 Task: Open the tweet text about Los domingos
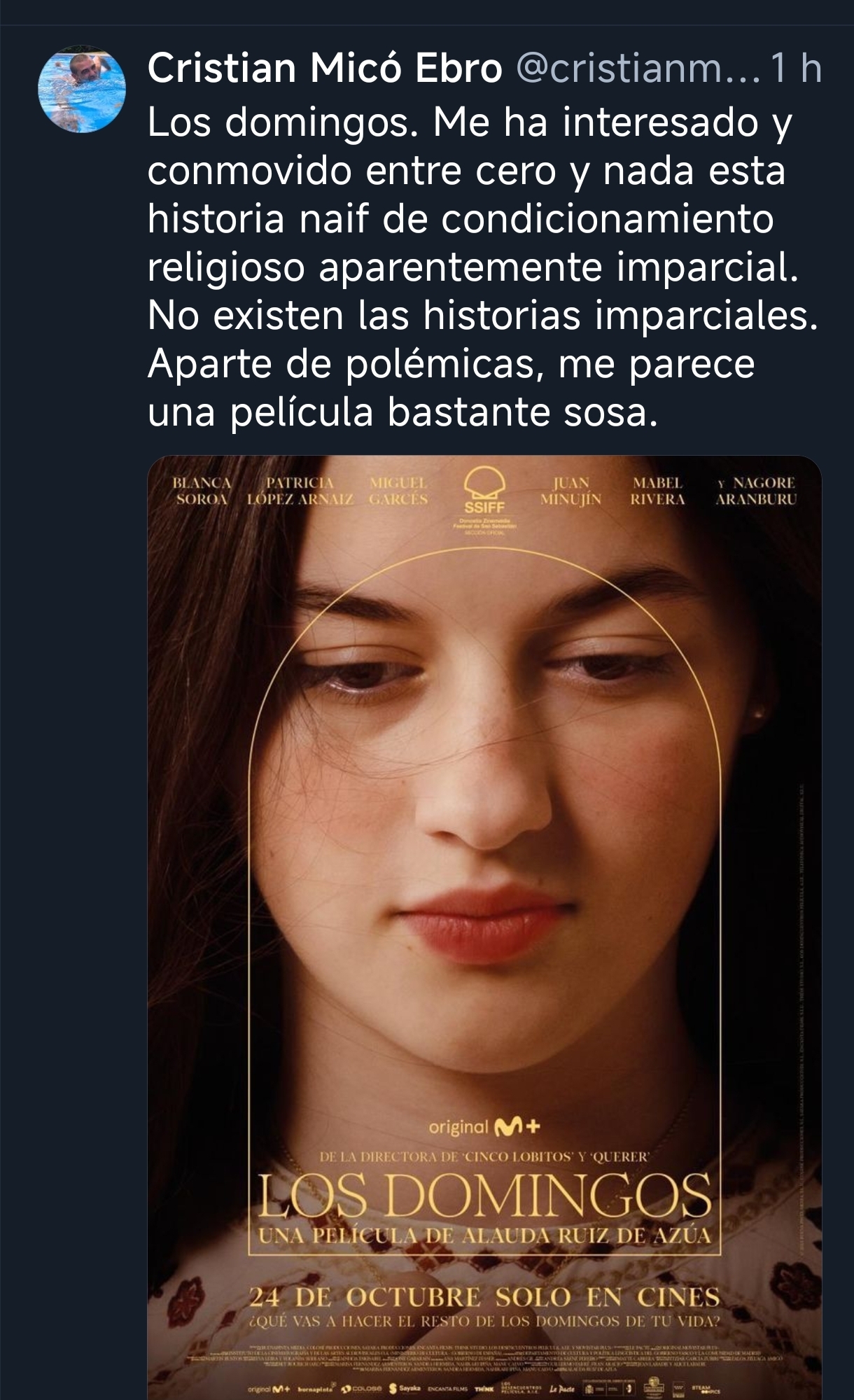pos(483,267)
